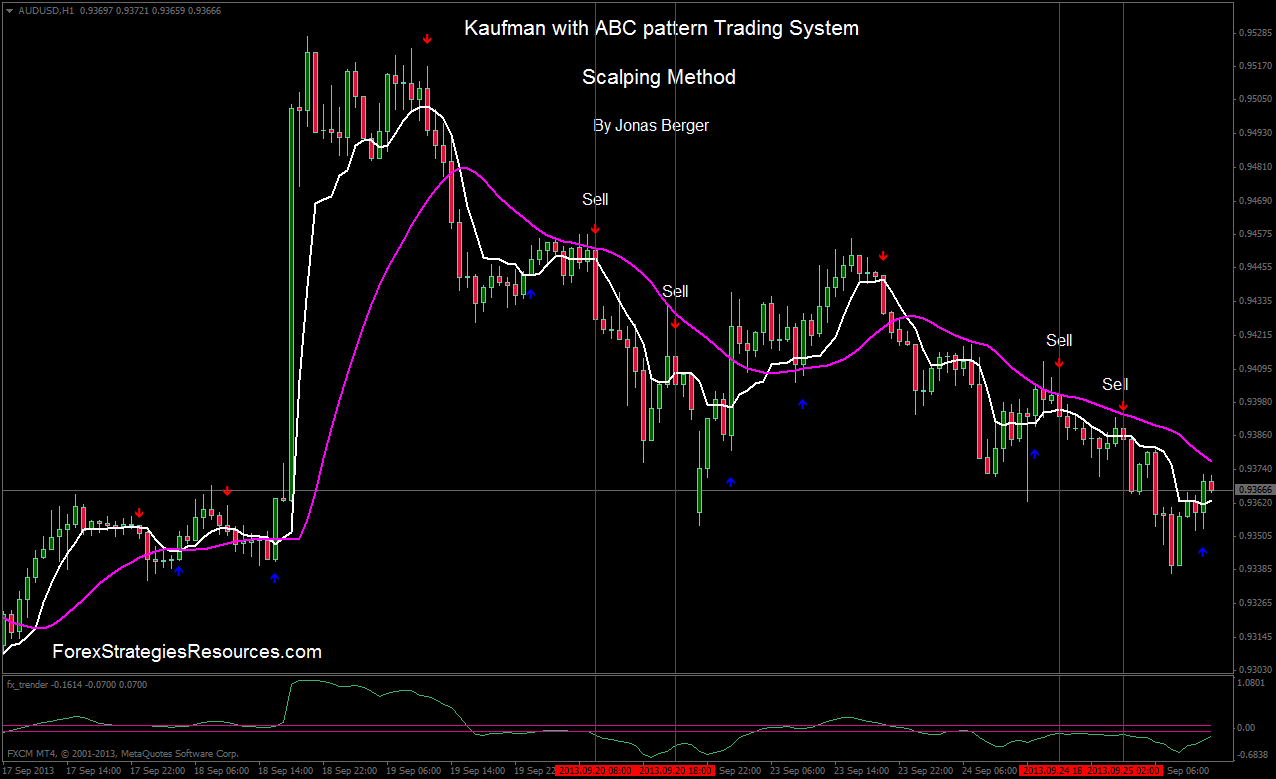Click the FXCM MT4 MetaQuotes copyright text
The width and height of the screenshot is (1276, 779).
click(x=123, y=753)
